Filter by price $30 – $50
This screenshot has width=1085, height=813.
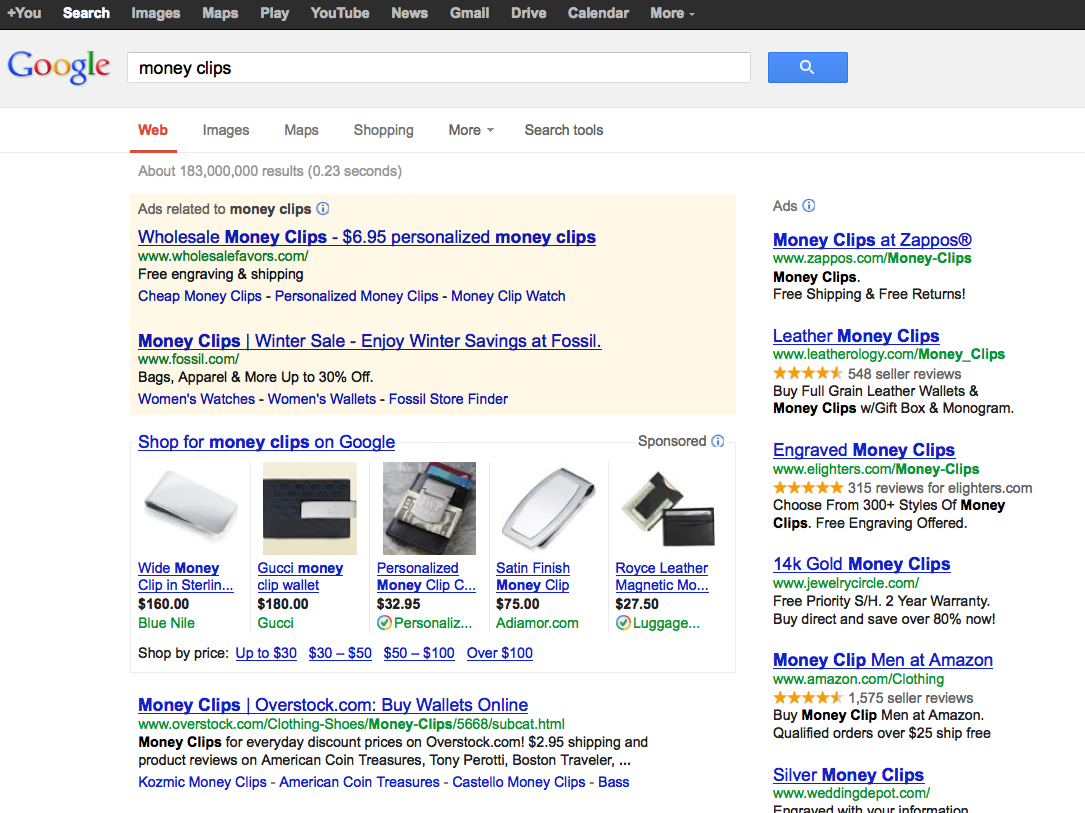[x=340, y=653]
